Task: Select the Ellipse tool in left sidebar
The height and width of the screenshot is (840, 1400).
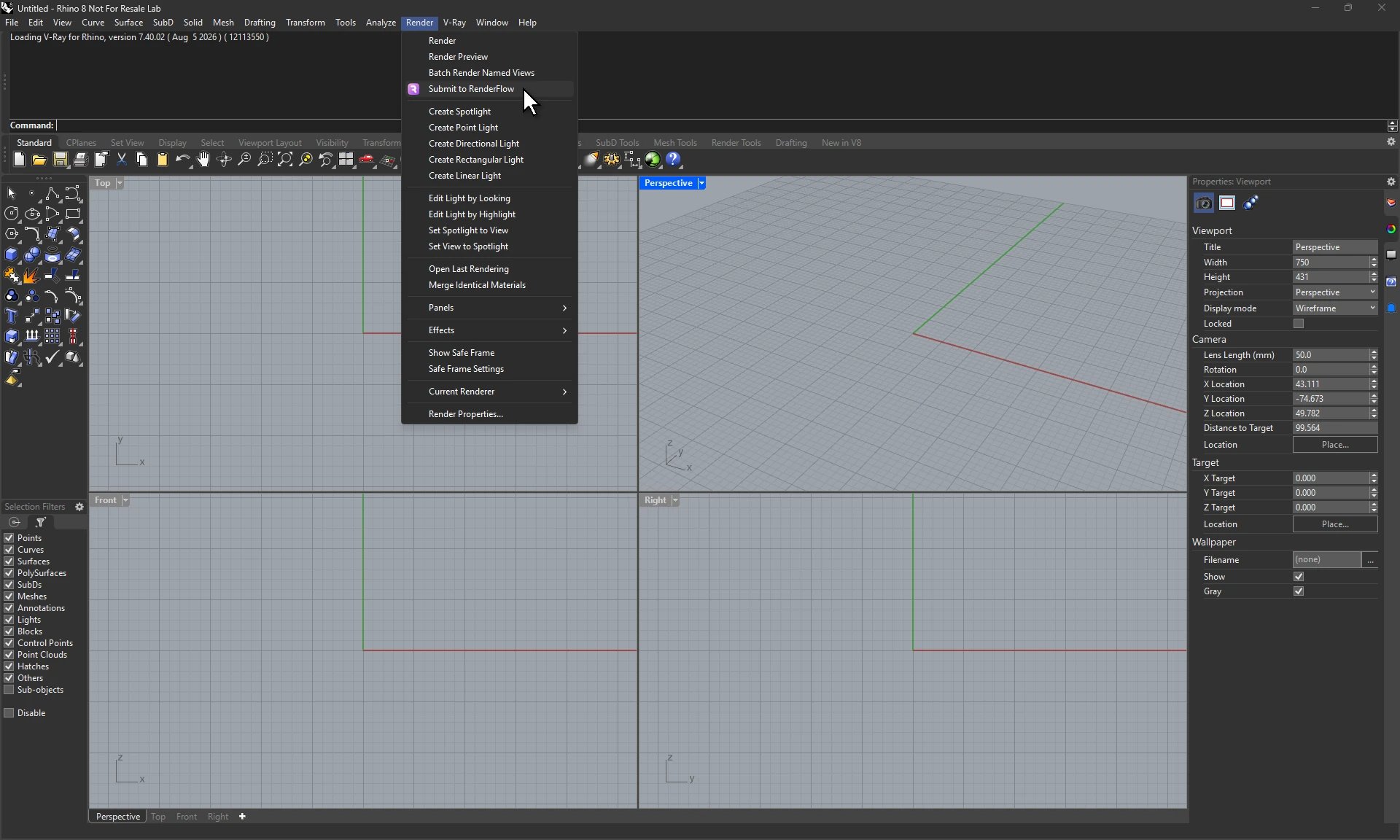Action: (32, 214)
